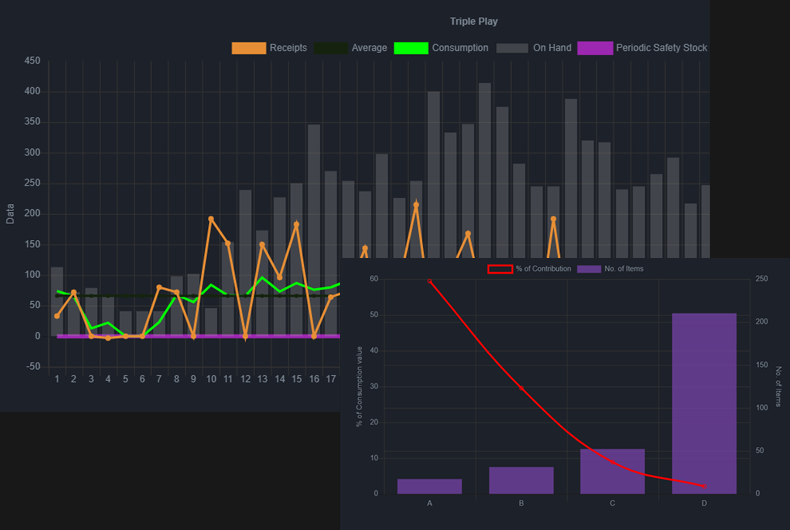
Task: Click the purple bar for category D
Action: (704, 403)
